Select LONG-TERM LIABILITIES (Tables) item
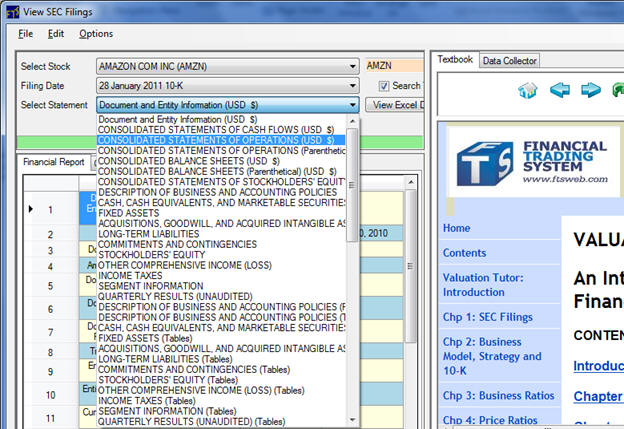The width and height of the screenshot is (624, 429). tap(221, 359)
